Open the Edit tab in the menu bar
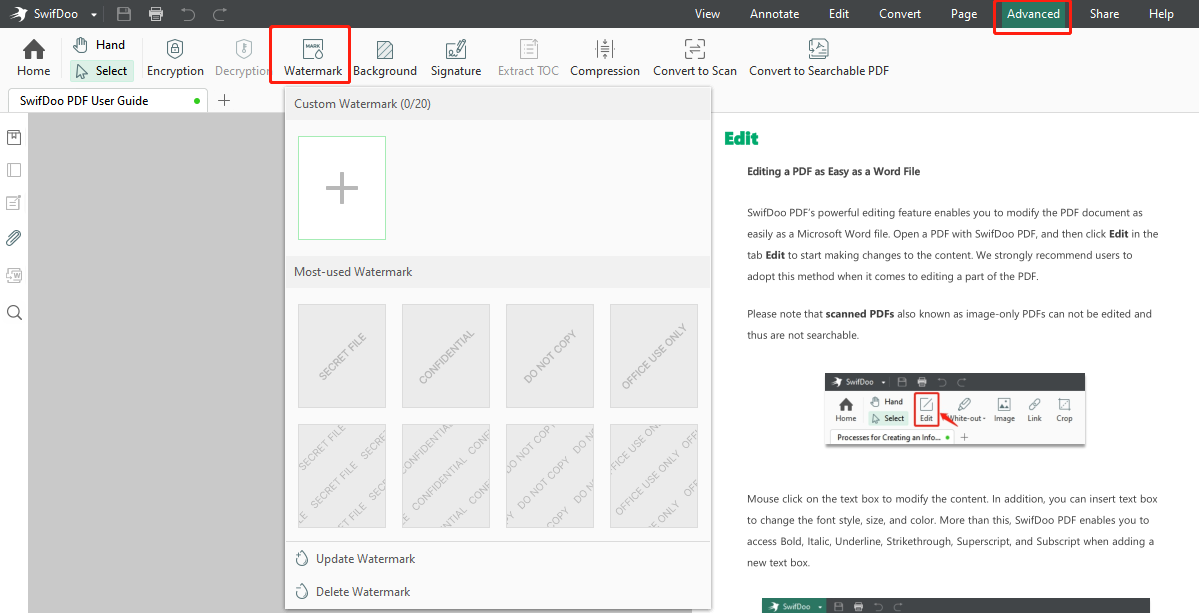 839,14
